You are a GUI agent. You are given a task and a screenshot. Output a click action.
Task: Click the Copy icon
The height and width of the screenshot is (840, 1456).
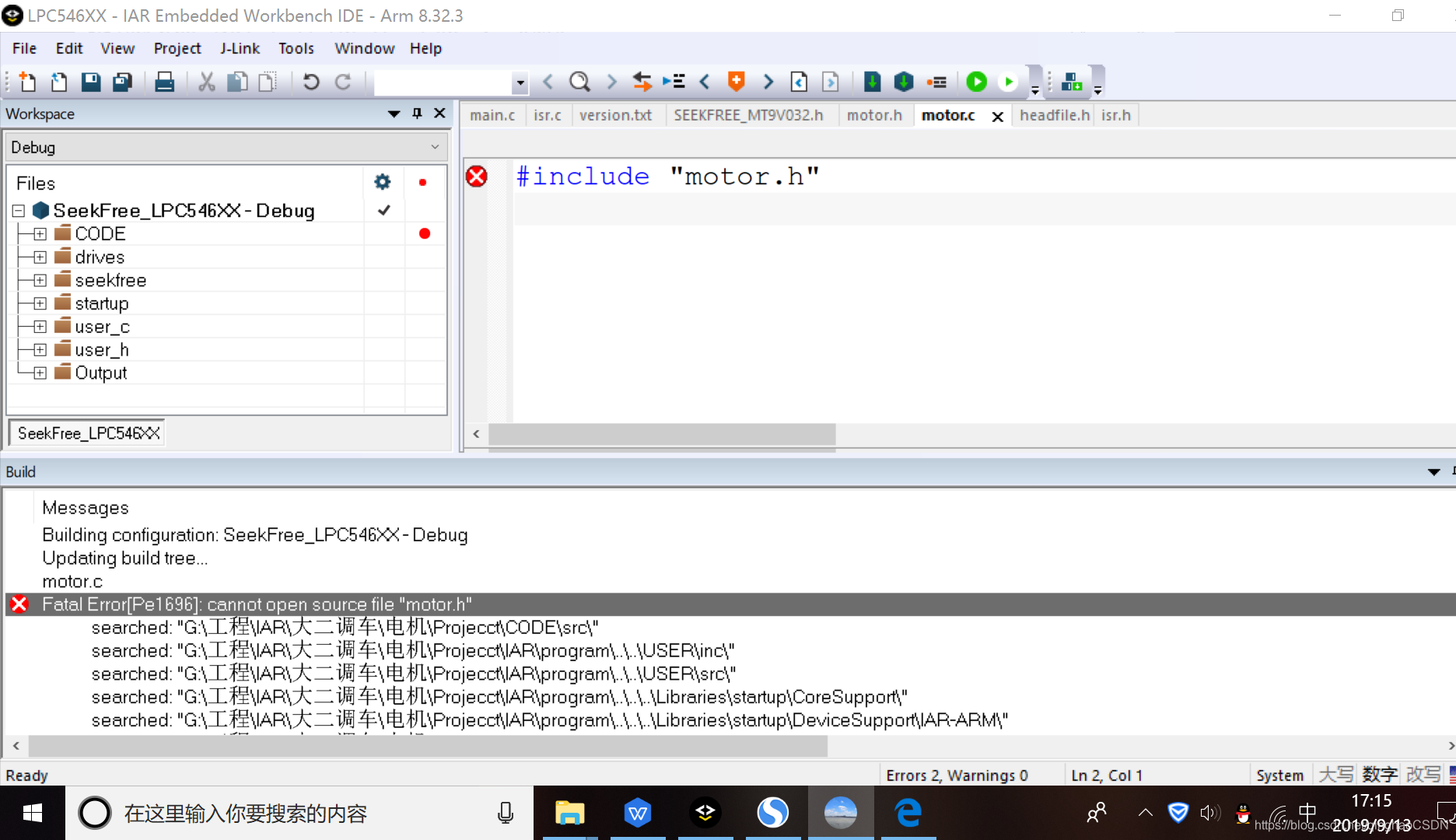point(237,82)
